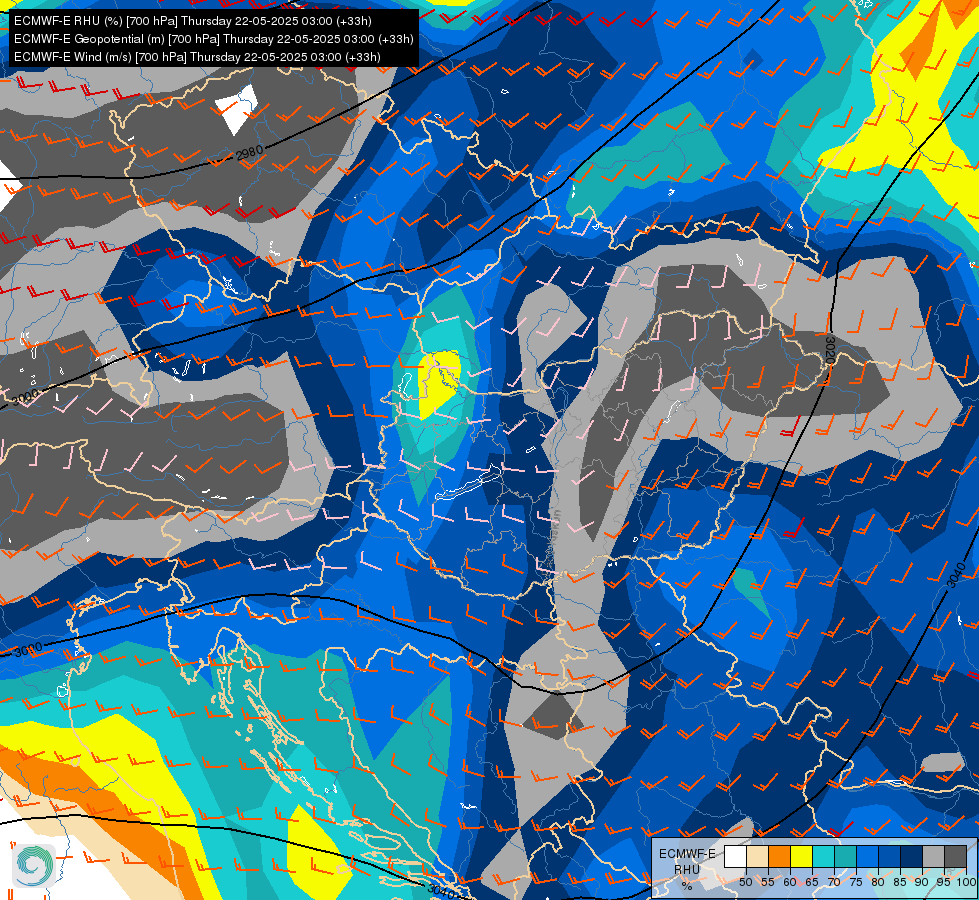979x900 pixels.
Task: Pick the yellow 60–65% legend swatch
Action: [801, 856]
